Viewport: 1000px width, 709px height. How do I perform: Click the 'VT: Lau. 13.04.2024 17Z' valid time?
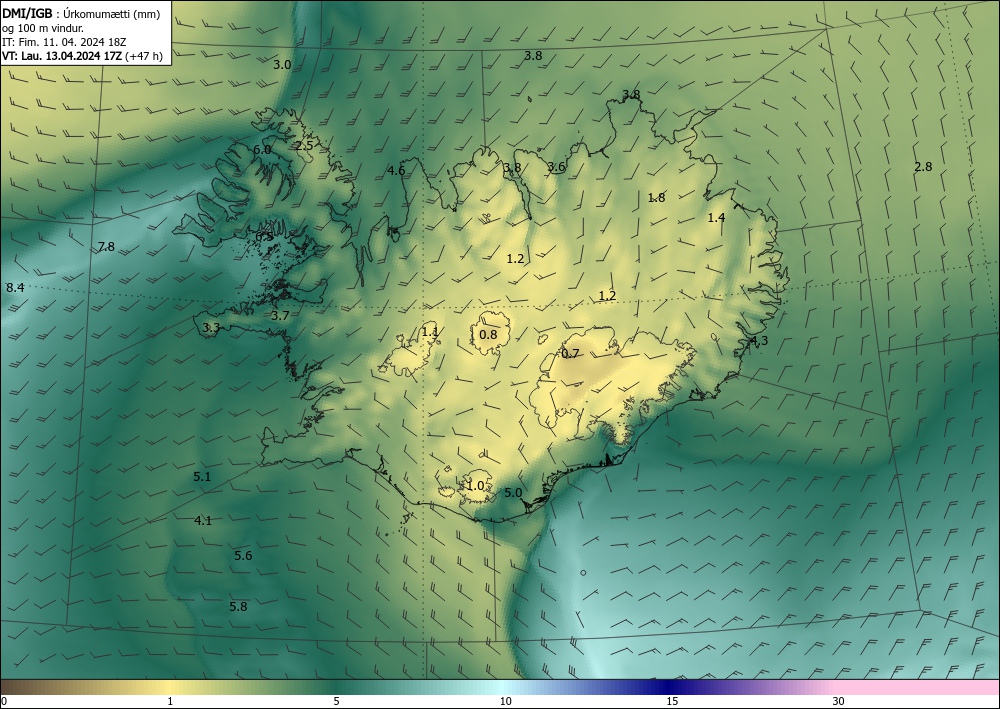(x=62, y=56)
